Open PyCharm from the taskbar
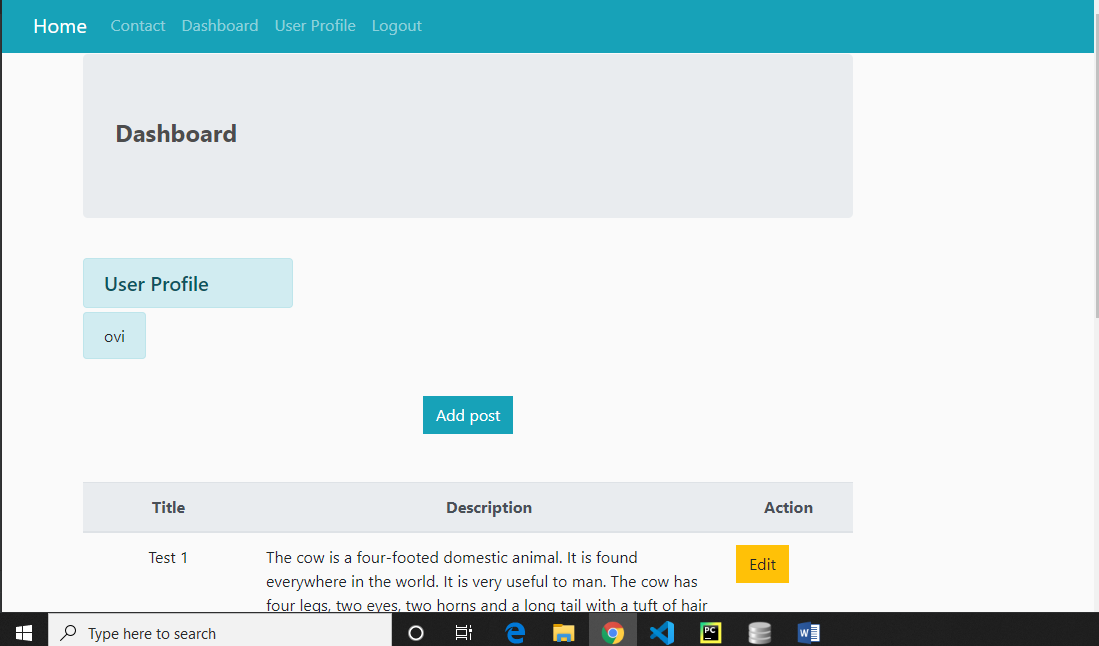The height and width of the screenshot is (646, 1099). pos(711,632)
